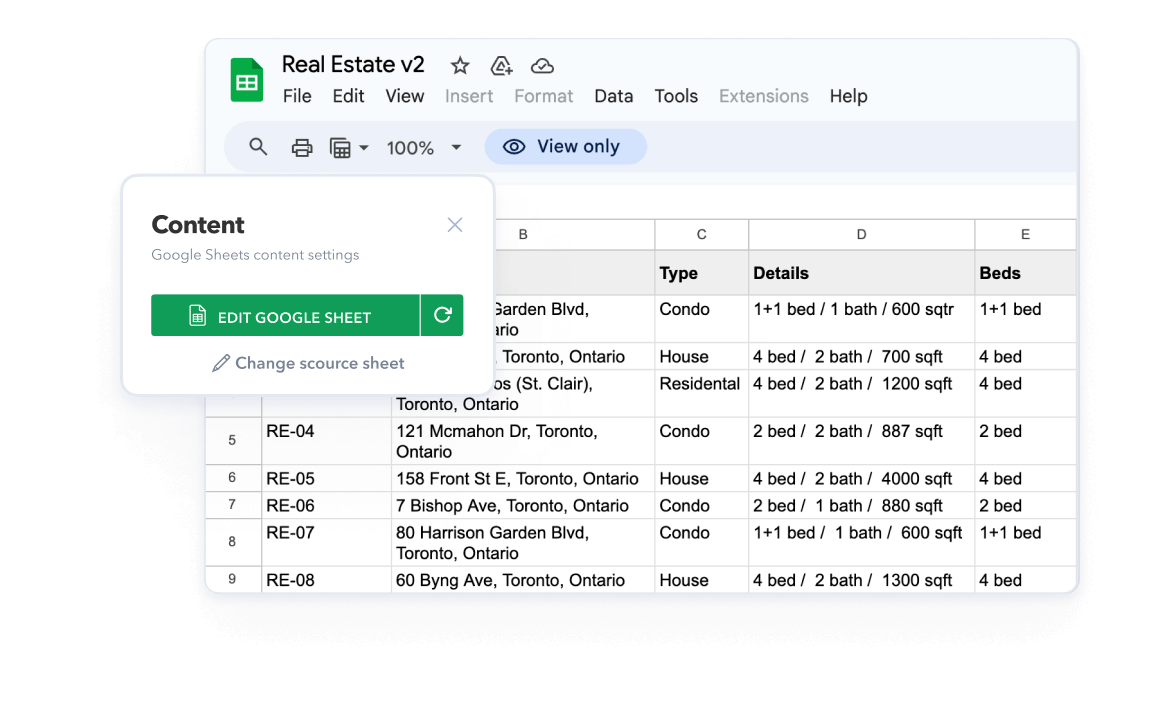Screen dimensions: 1153x703
Task: Click 1+1 bed / 1 bath / 600 sqtr cell
Action: (x=862, y=318)
